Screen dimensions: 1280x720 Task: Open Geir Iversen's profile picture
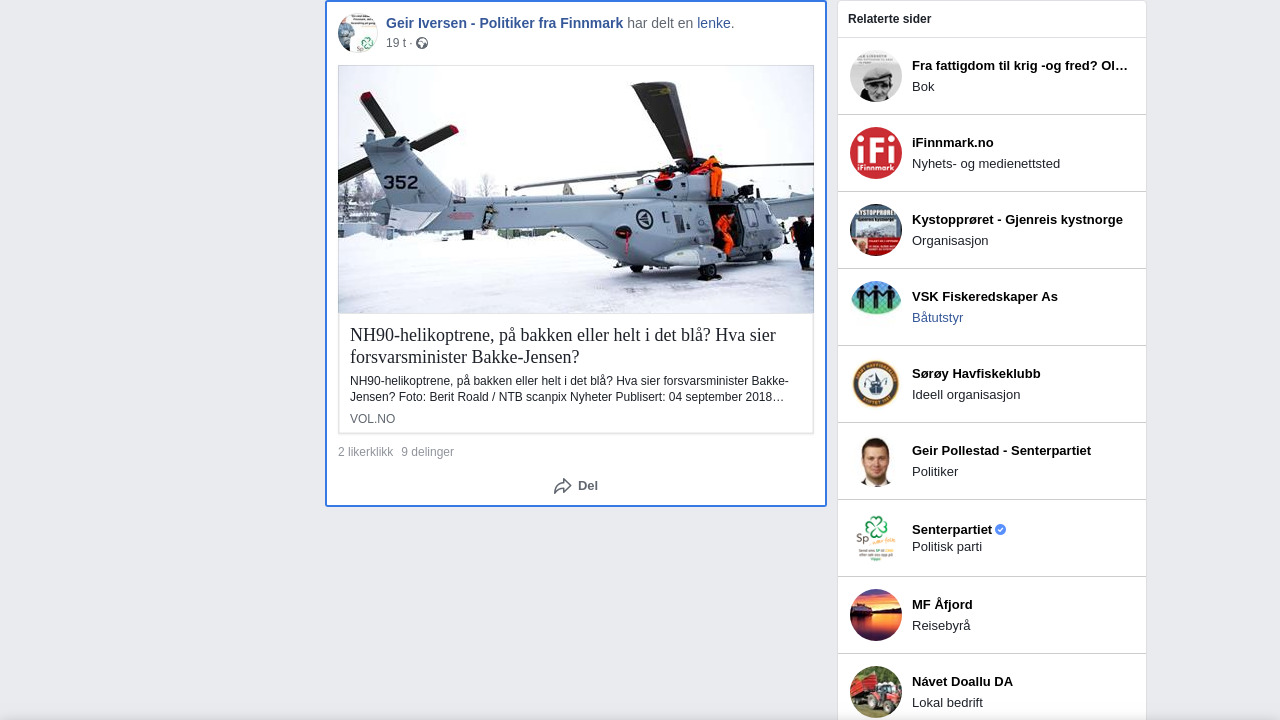[x=357, y=33]
